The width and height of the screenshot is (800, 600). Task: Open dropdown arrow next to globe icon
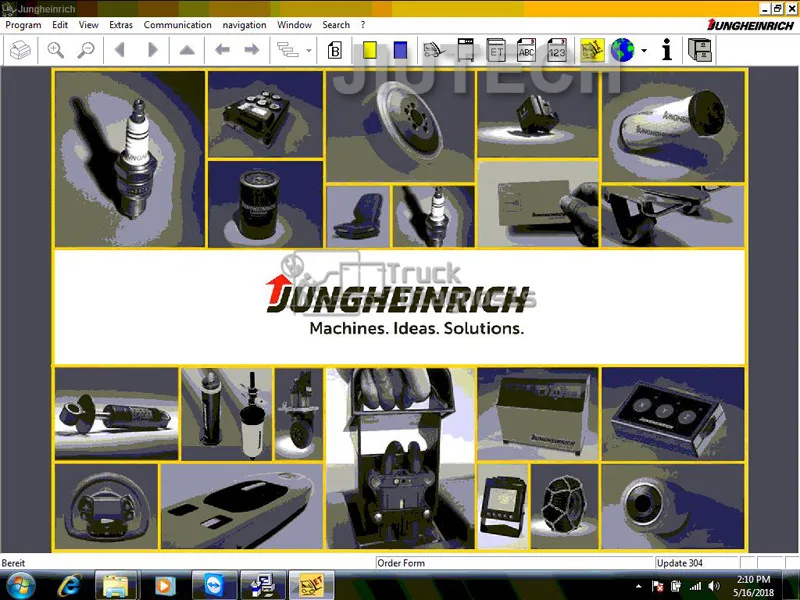644,51
